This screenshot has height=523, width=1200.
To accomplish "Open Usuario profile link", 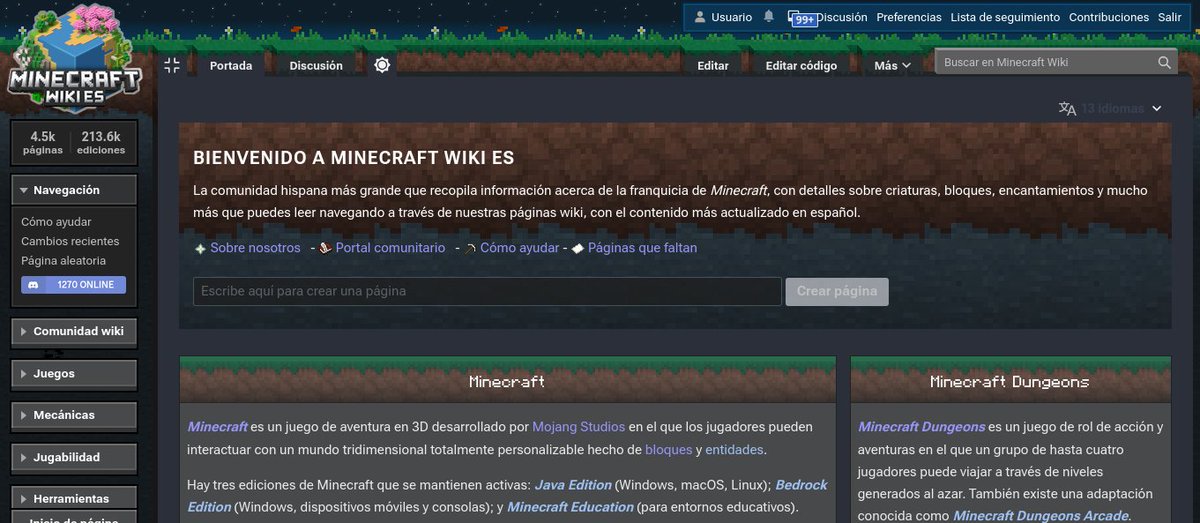I will pyautogui.click(x=732, y=17).
